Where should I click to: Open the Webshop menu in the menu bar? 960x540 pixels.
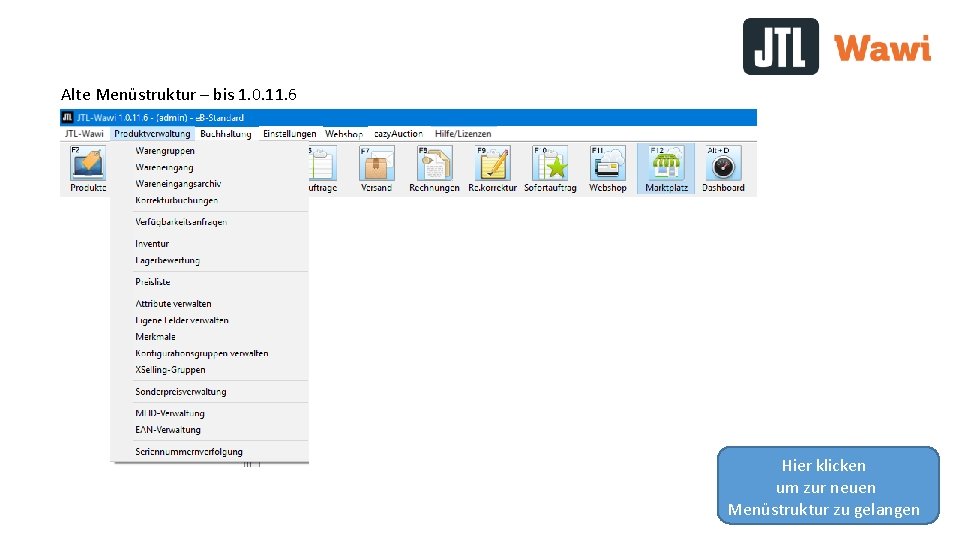pos(343,133)
